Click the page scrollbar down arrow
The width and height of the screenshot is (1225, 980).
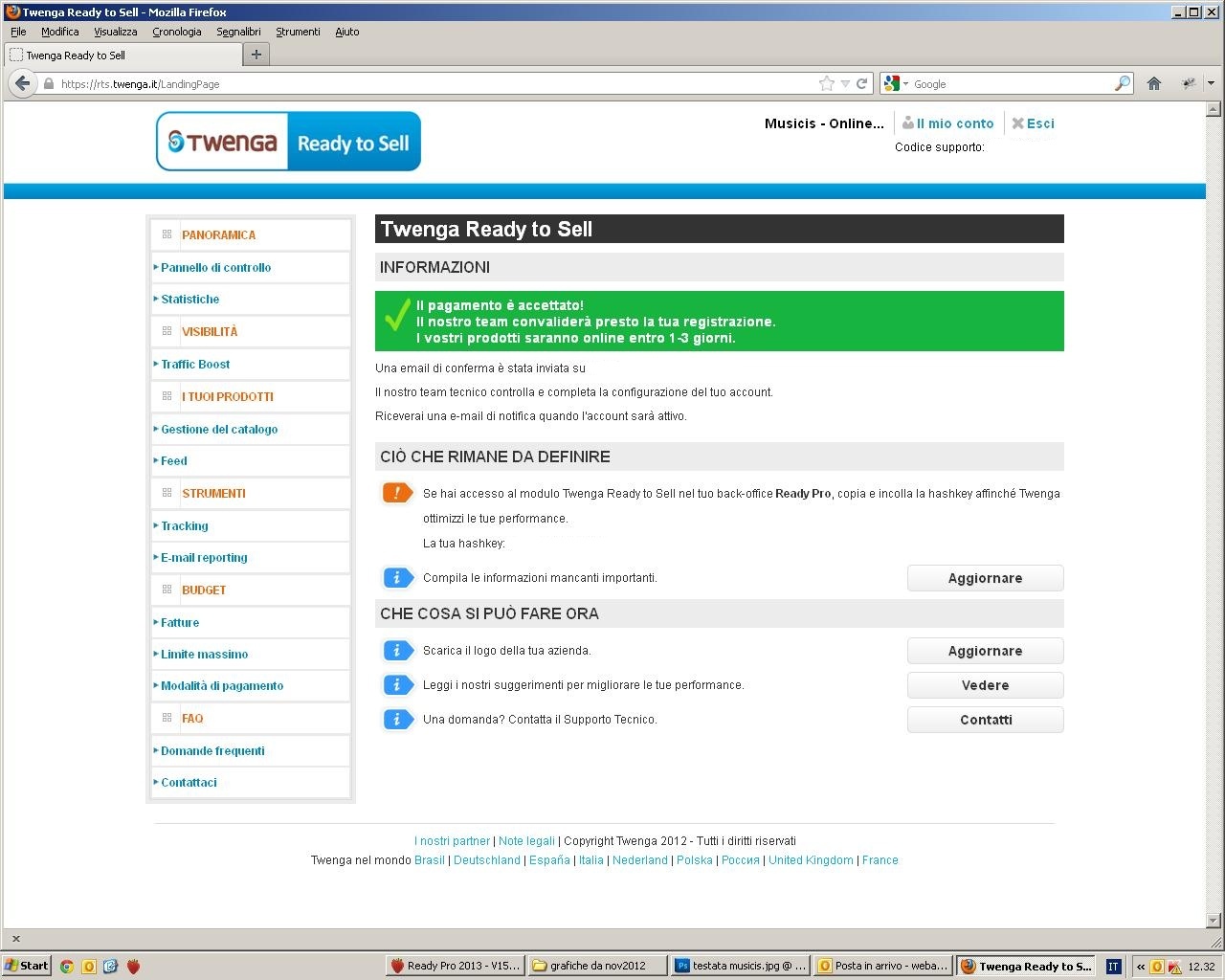point(1214,920)
